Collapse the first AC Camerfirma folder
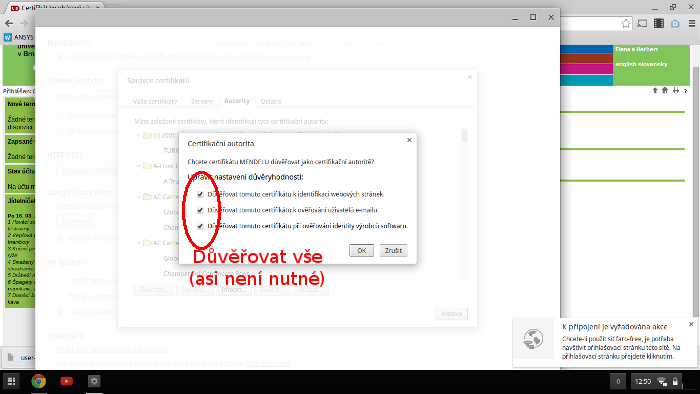 (x=138, y=196)
